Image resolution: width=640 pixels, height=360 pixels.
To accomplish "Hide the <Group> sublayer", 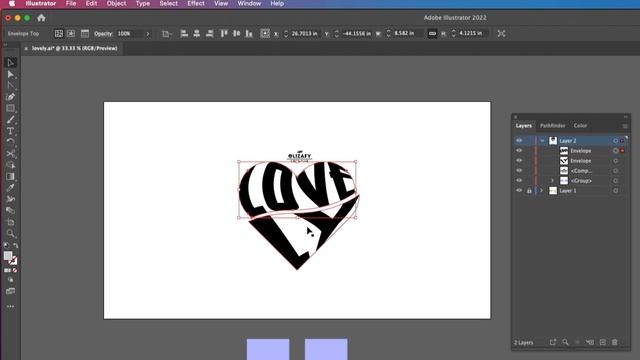I will (519, 180).
